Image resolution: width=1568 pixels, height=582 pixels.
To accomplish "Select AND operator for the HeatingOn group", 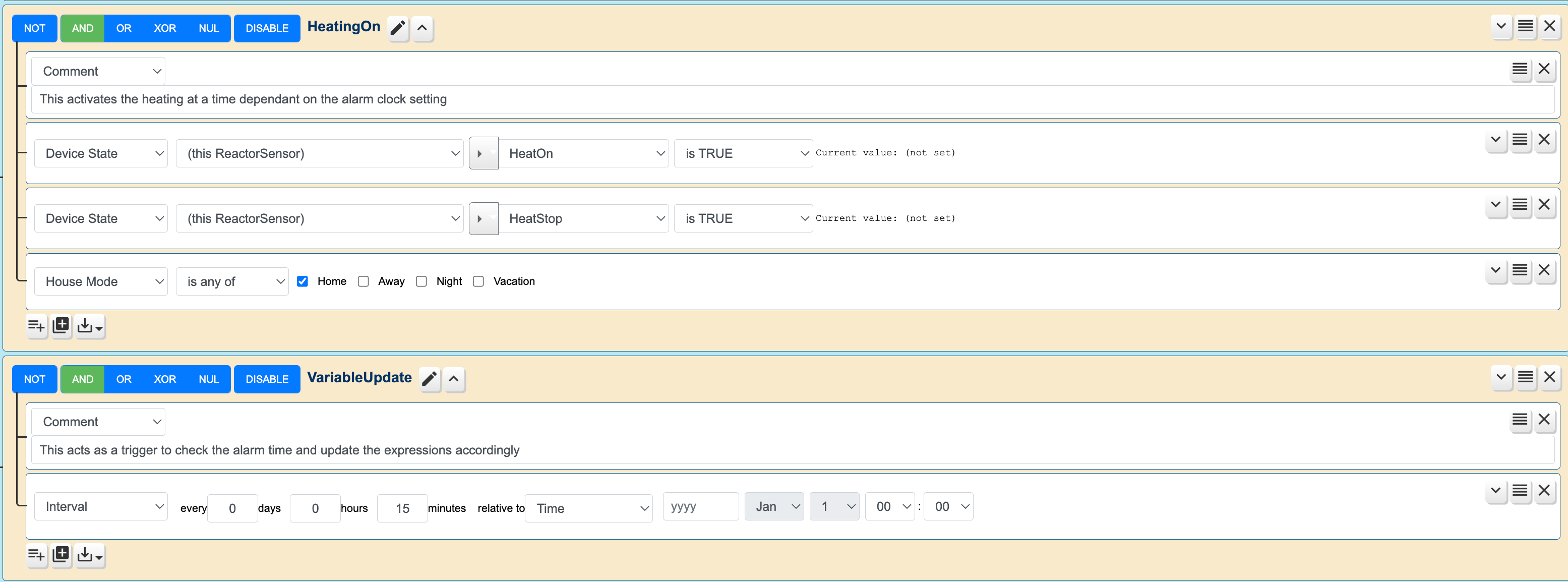I will pyautogui.click(x=83, y=29).
